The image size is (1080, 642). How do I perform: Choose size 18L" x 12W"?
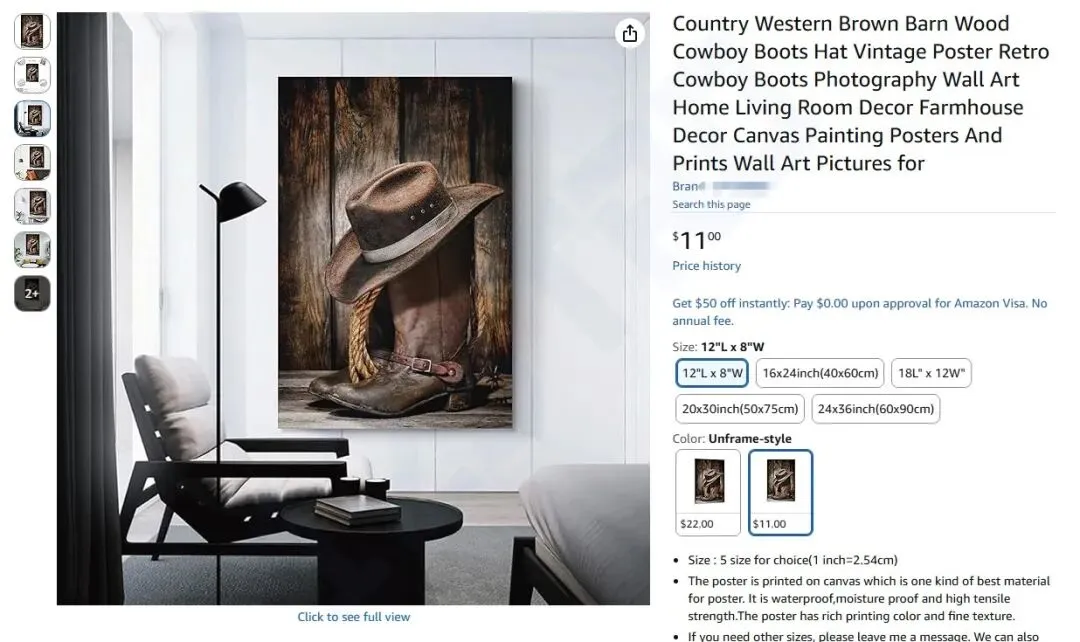click(931, 373)
